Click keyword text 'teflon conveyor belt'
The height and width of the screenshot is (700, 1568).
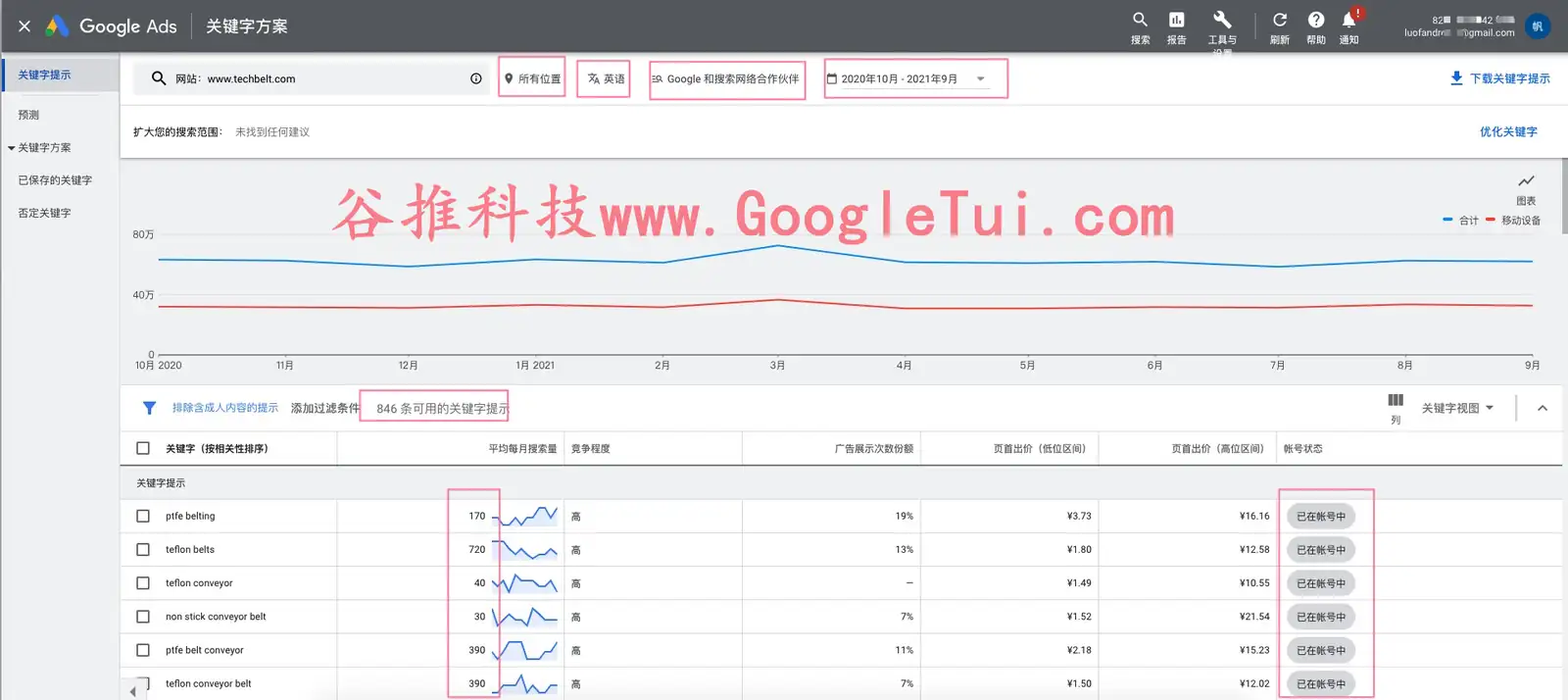[x=208, y=683]
